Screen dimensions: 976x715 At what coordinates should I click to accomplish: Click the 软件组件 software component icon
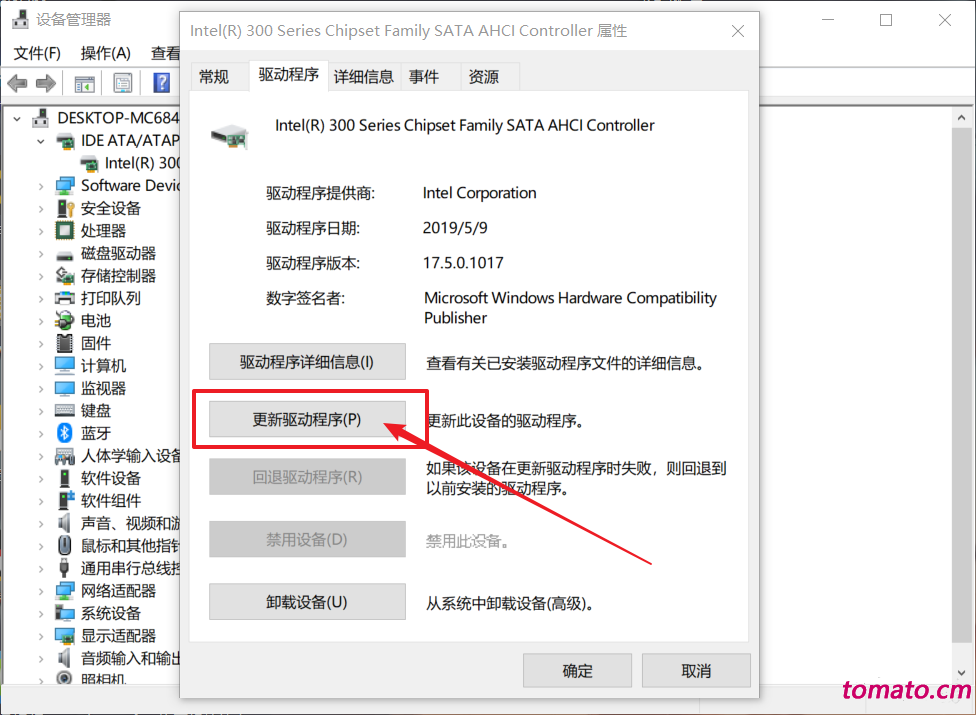point(66,500)
